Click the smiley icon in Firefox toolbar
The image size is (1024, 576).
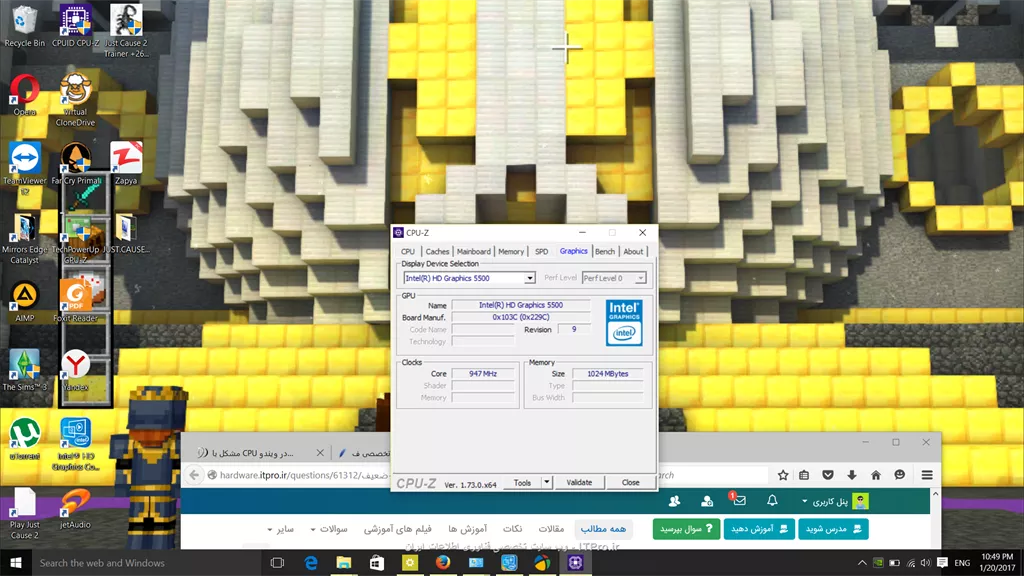[x=900, y=475]
